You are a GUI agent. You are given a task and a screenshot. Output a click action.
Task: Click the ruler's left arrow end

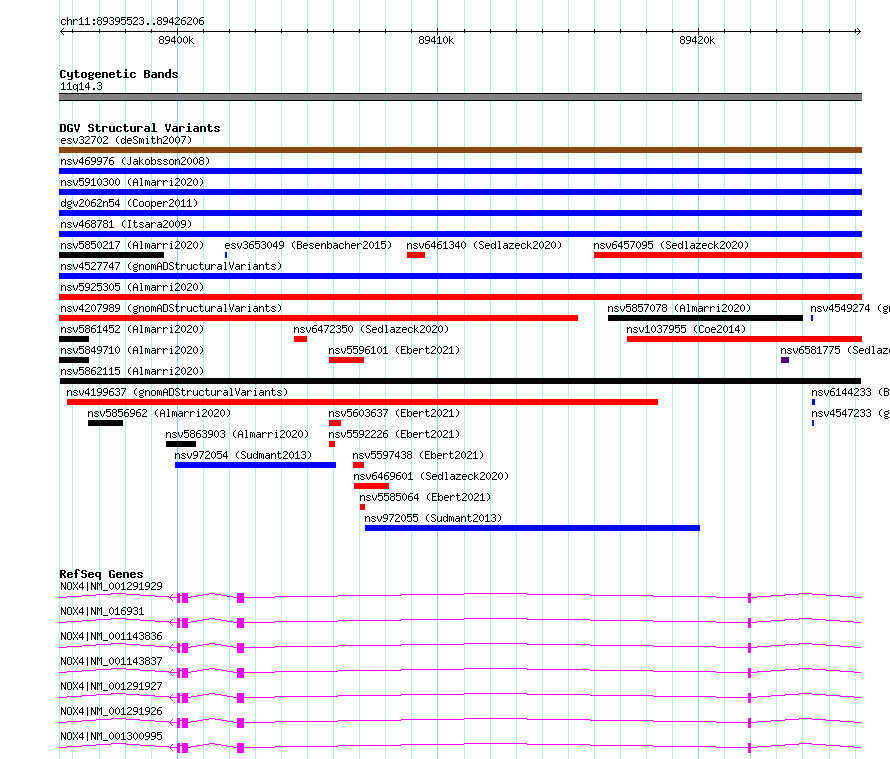[x=62, y=31]
